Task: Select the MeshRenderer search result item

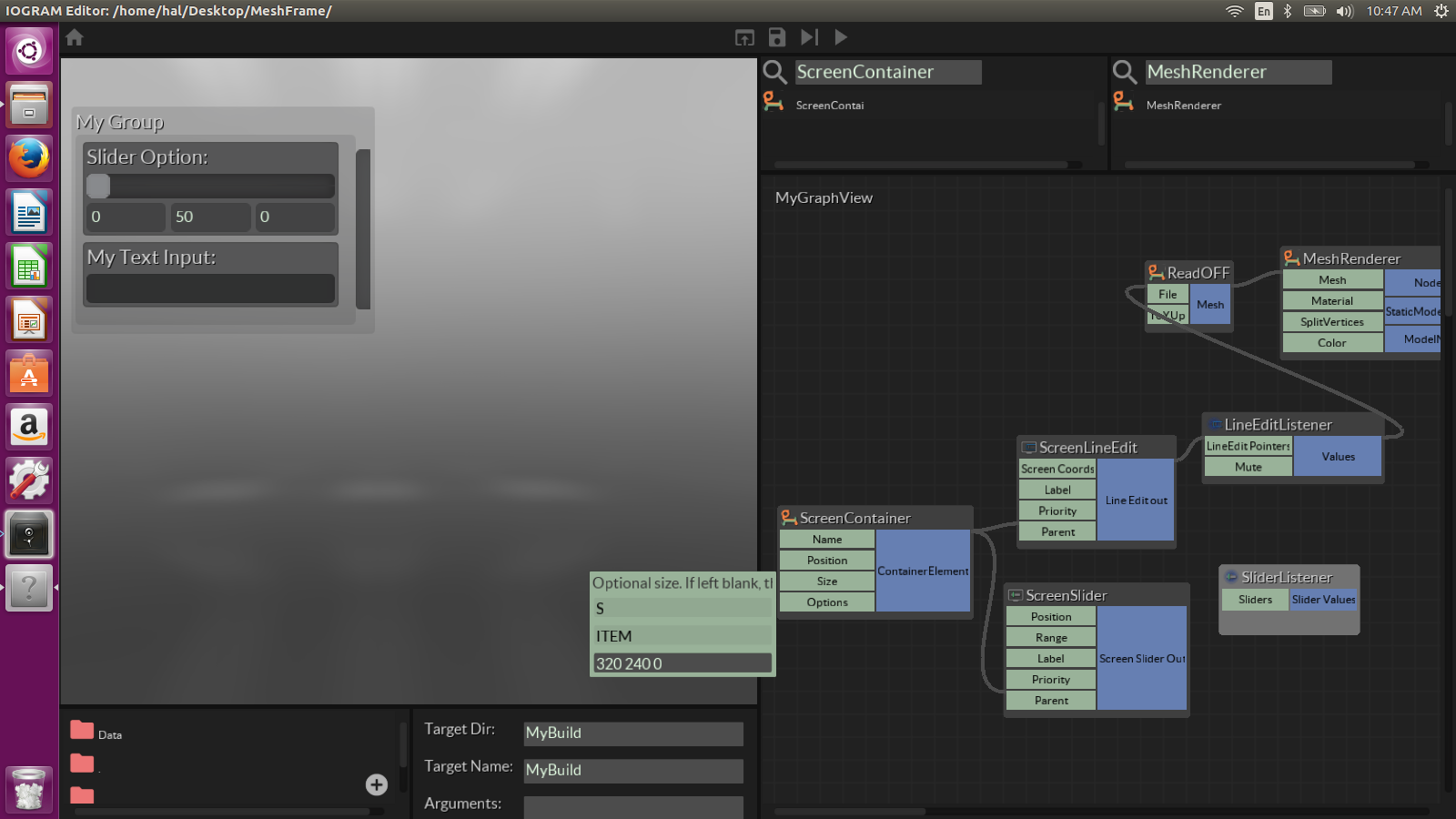Action: pos(1183,106)
